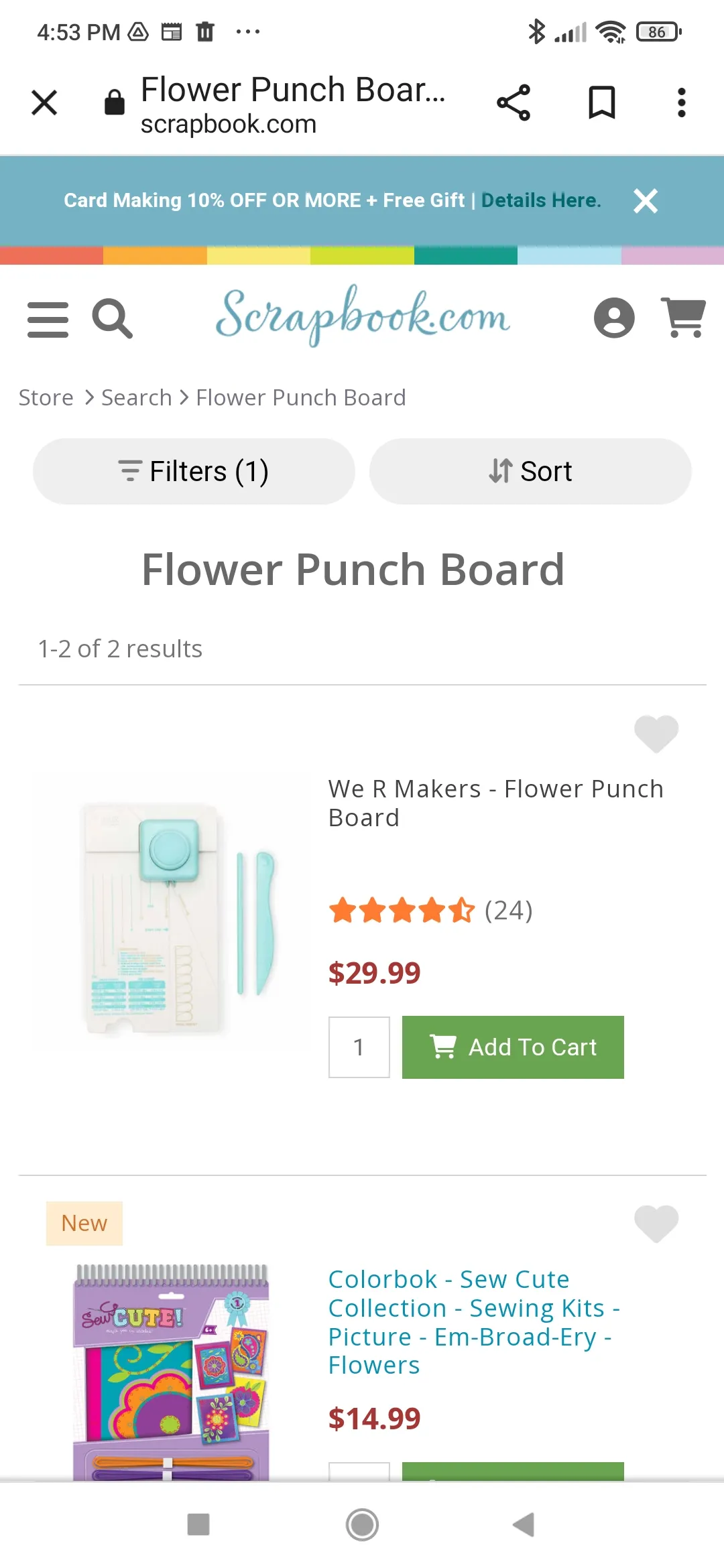Tap the magnifying glass search icon
The height and width of the screenshot is (1568, 724).
coord(112,319)
